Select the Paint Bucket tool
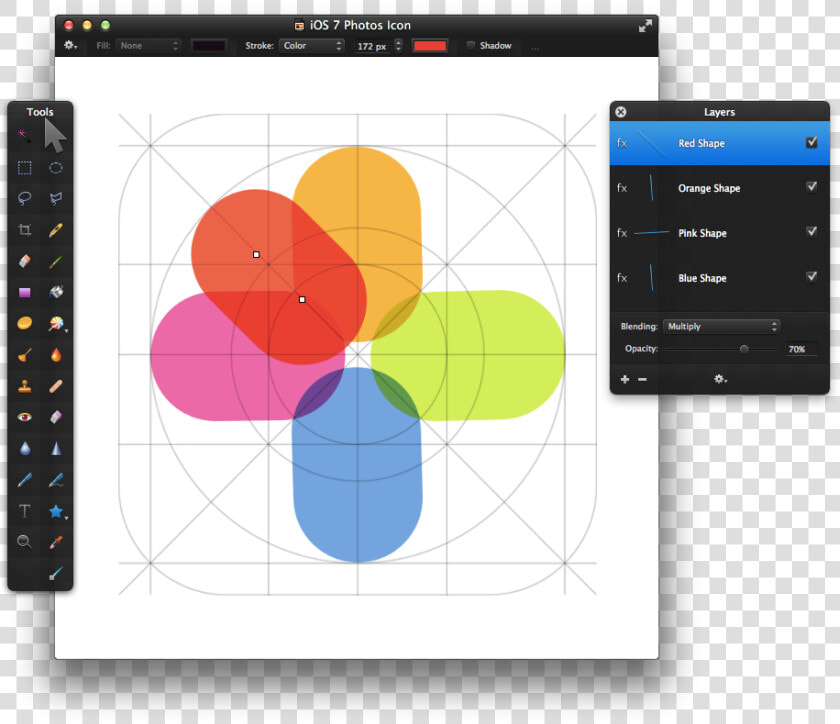Screen dimensions: 840x724 click(56, 292)
